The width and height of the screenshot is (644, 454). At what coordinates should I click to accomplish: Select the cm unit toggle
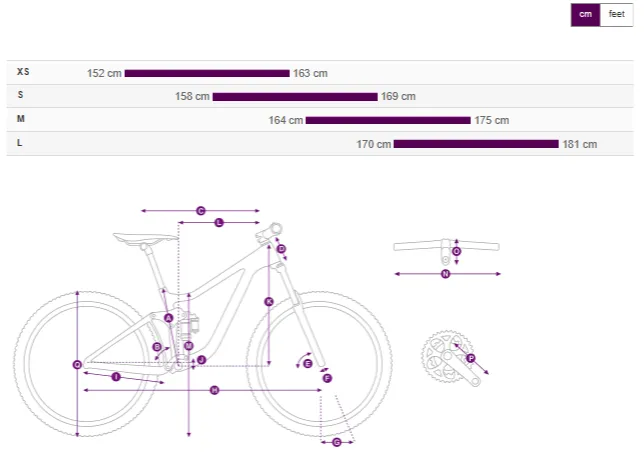click(x=585, y=15)
